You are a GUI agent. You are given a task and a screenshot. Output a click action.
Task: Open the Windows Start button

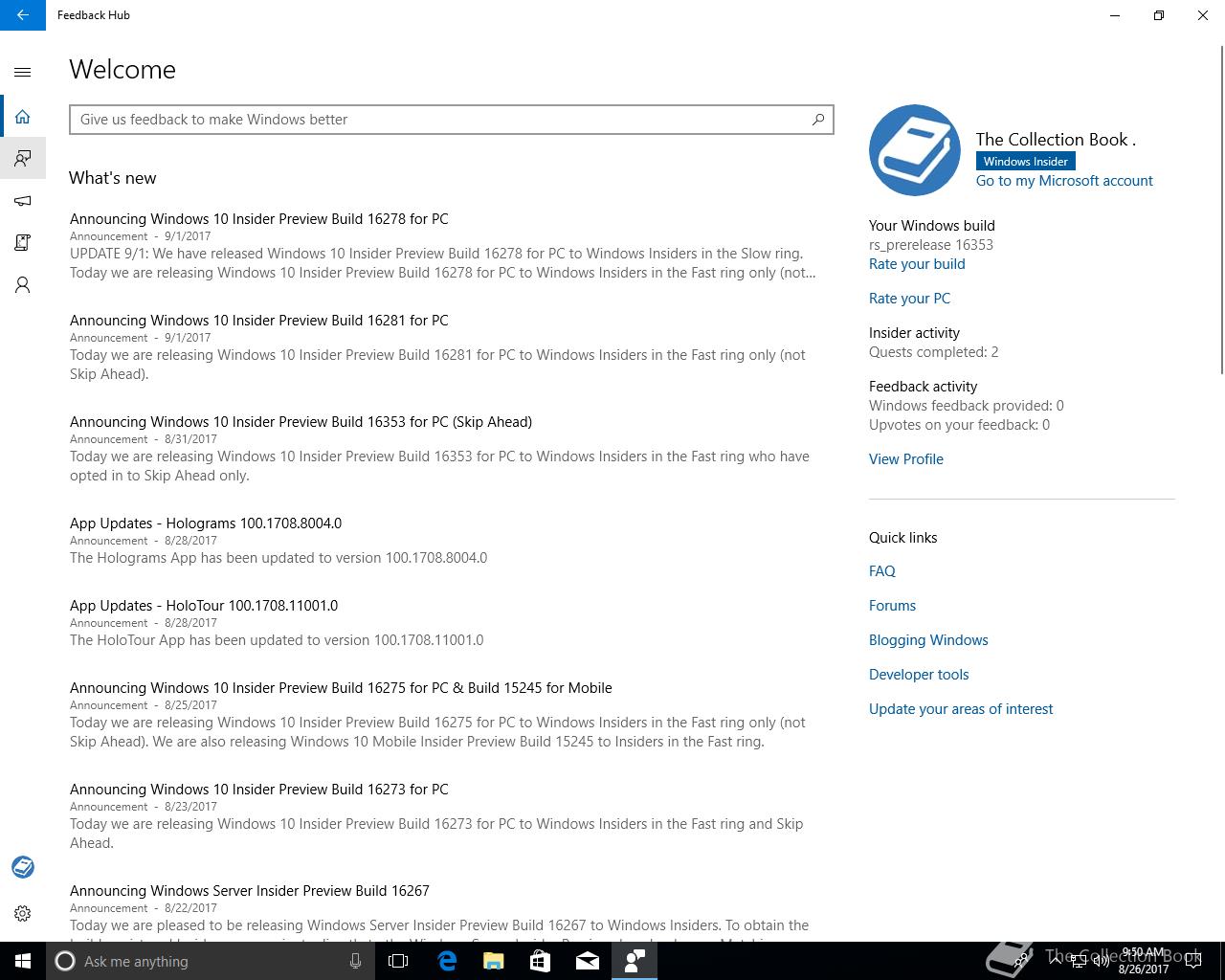(x=23, y=961)
